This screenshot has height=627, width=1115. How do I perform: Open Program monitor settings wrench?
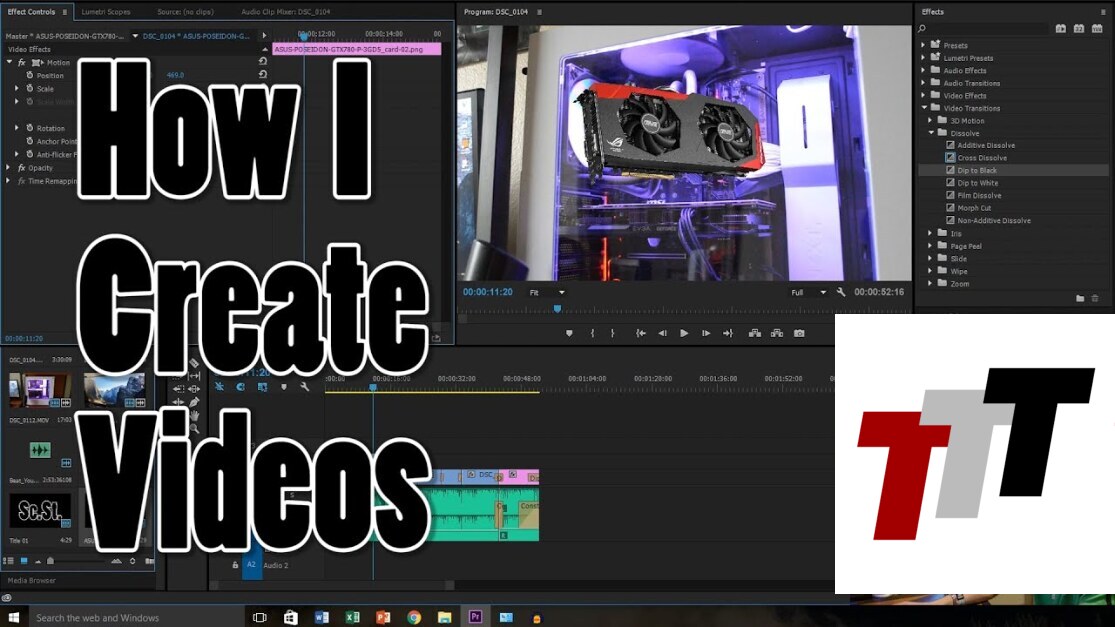click(x=841, y=292)
